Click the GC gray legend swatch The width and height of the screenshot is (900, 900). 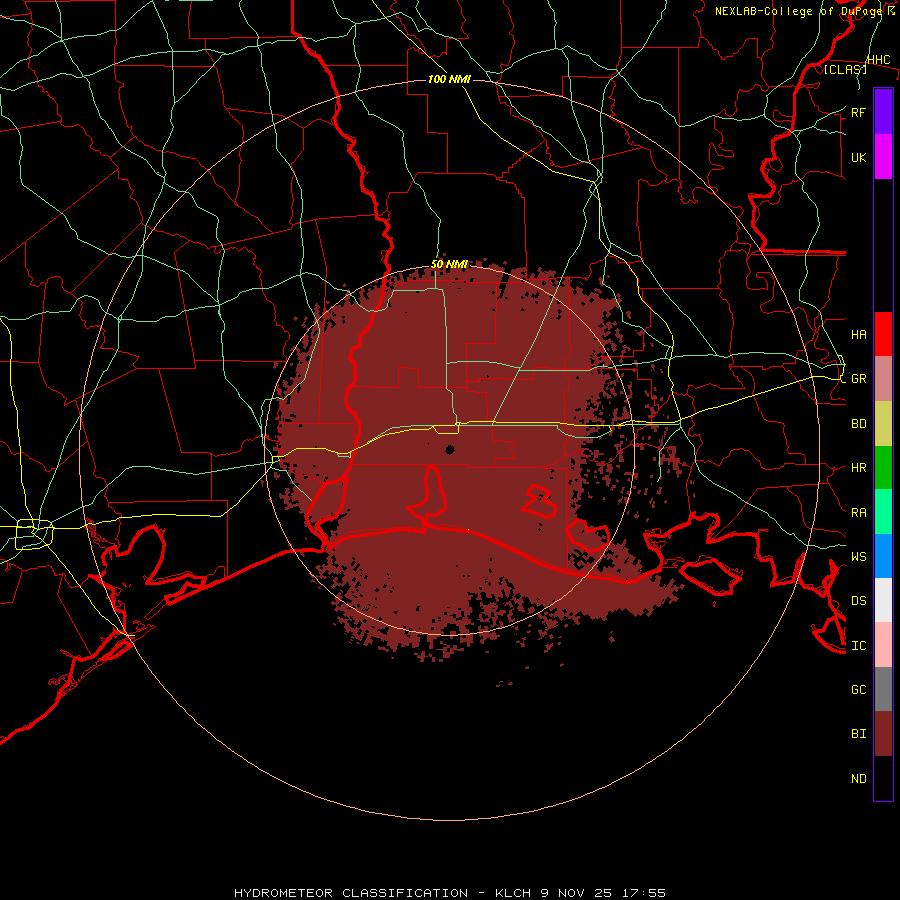point(883,689)
